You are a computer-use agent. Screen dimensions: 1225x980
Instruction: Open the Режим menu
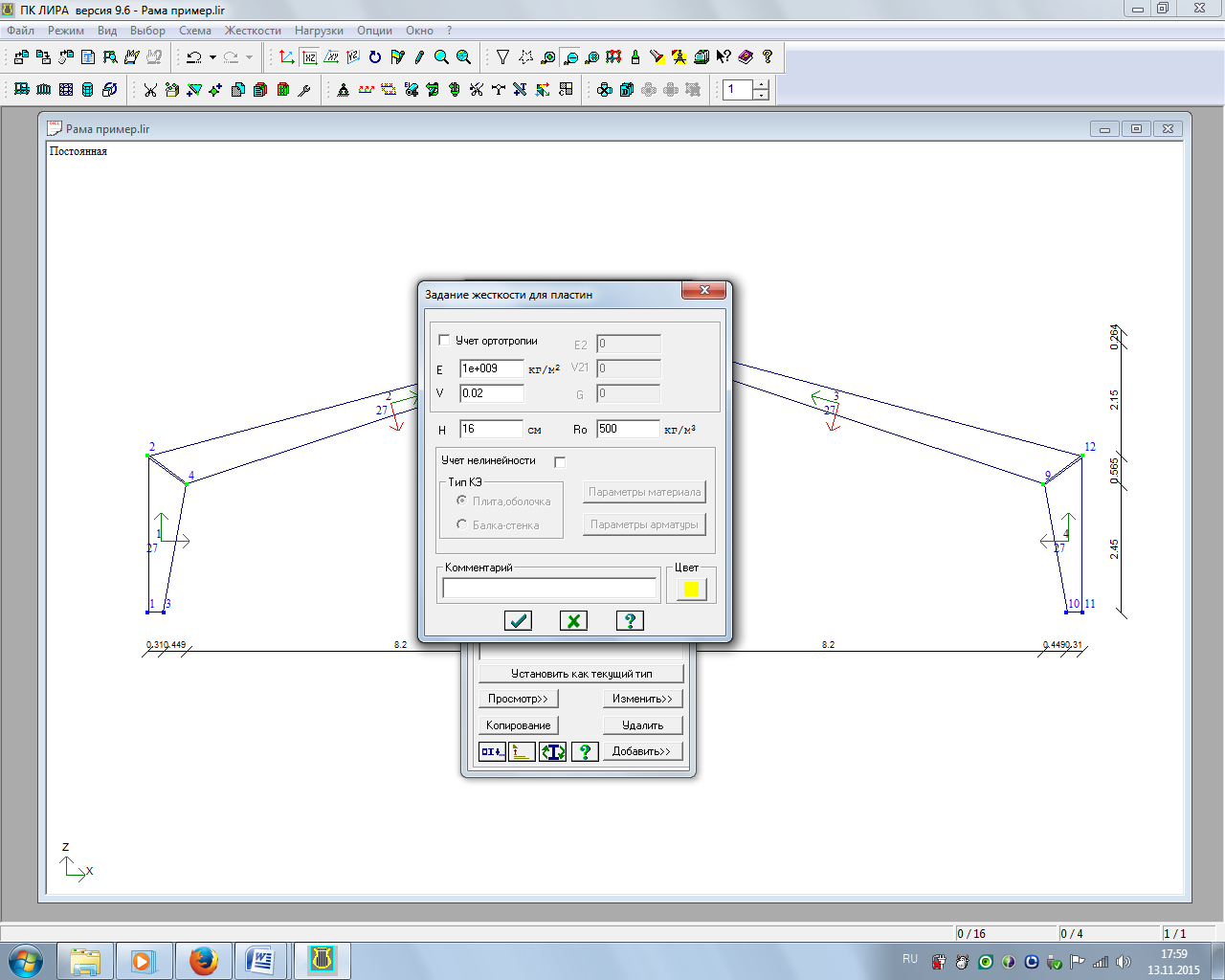click(66, 31)
